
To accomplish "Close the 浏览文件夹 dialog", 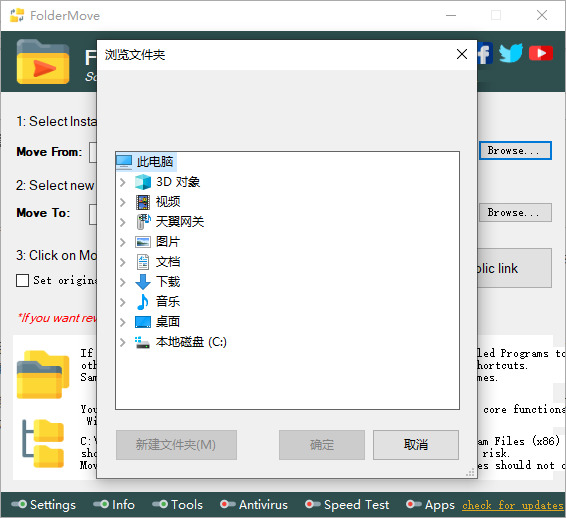I will point(462,55).
